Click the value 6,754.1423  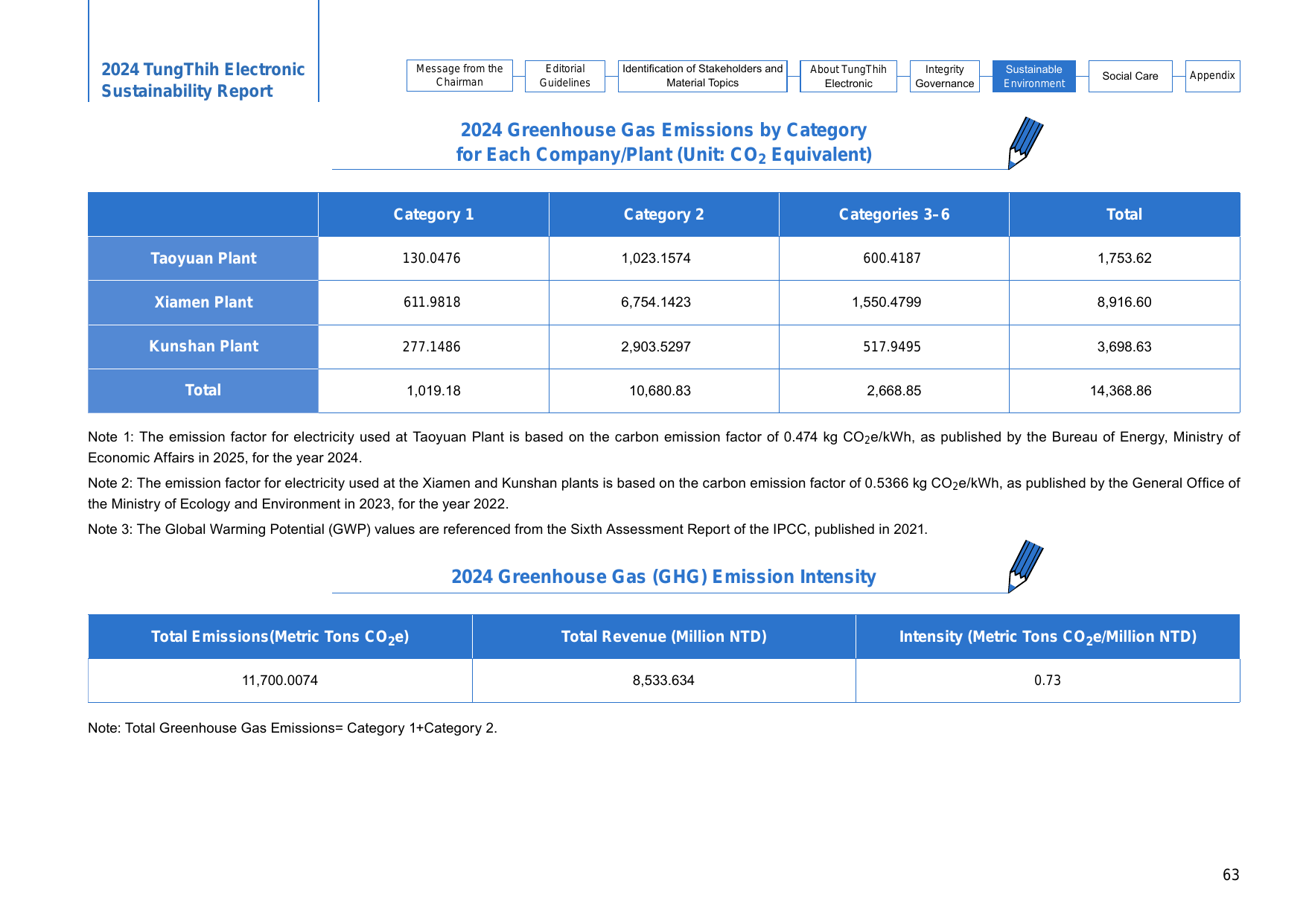(656, 302)
